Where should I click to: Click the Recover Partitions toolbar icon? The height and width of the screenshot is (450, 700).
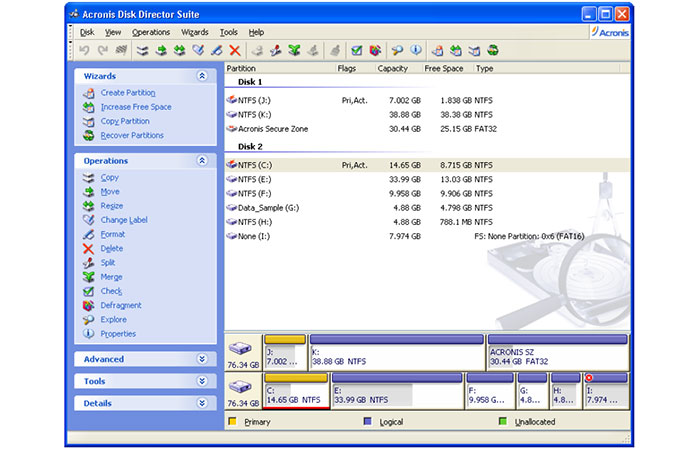[x=493, y=50]
